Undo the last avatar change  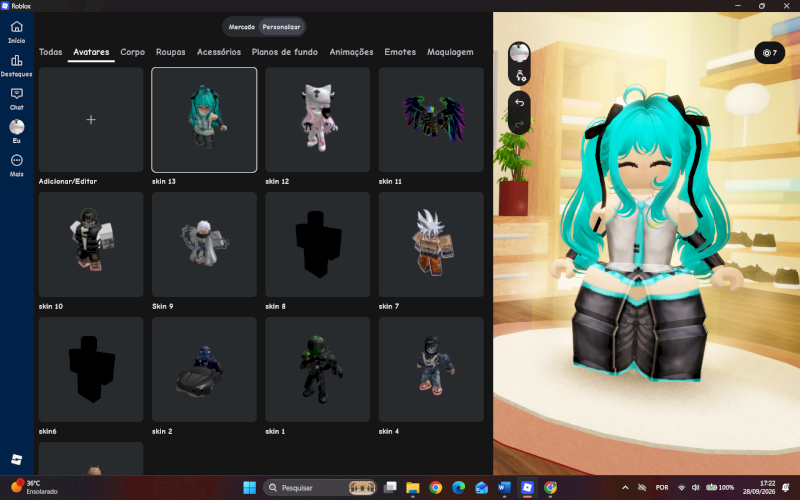pyautogui.click(x=519, y=103)
